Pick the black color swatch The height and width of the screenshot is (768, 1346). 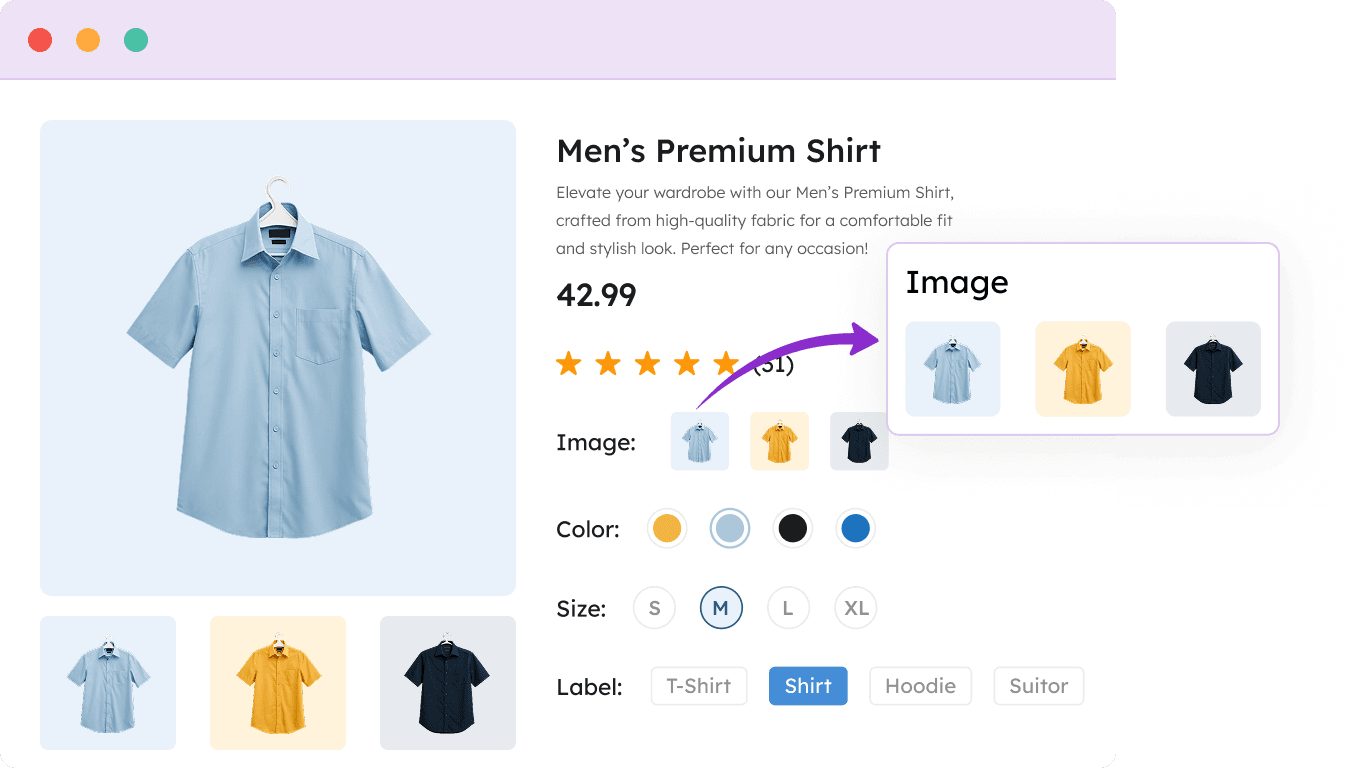tap(792, 528)
